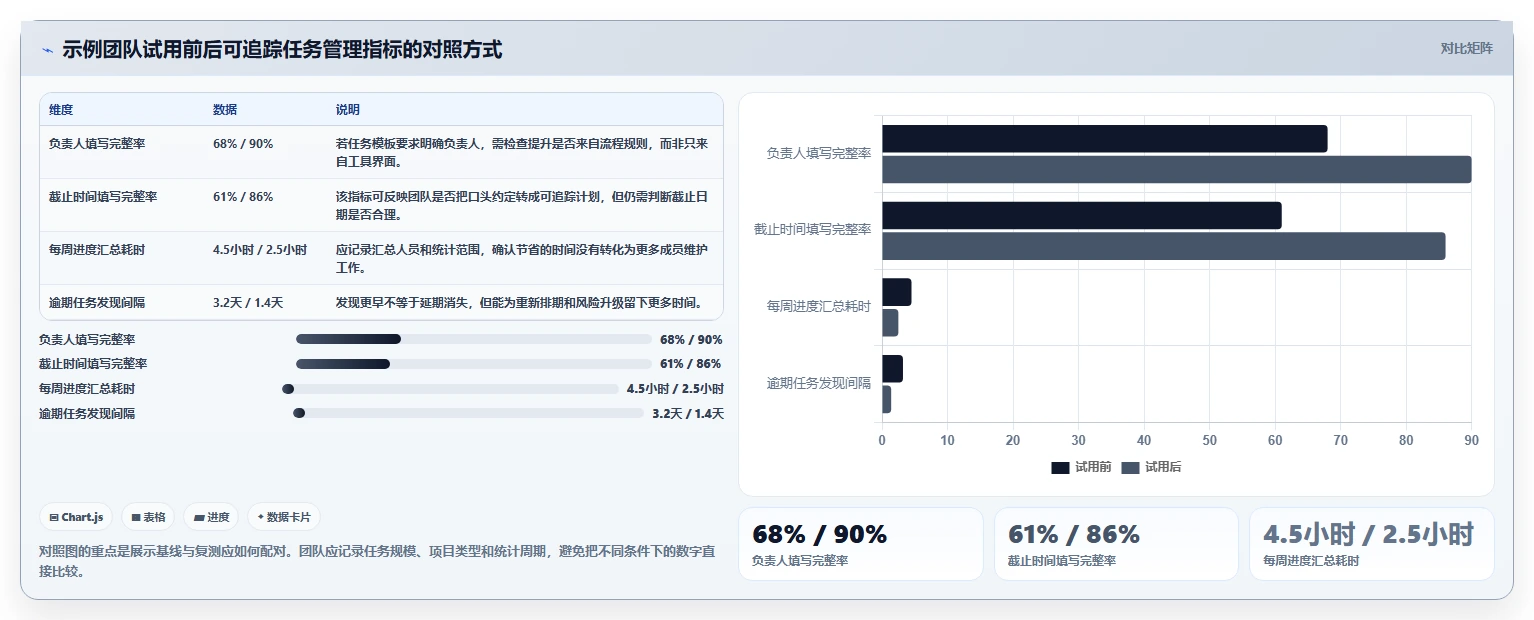Select the 表格 chip

pyautogui.click(x=148, y=517)
